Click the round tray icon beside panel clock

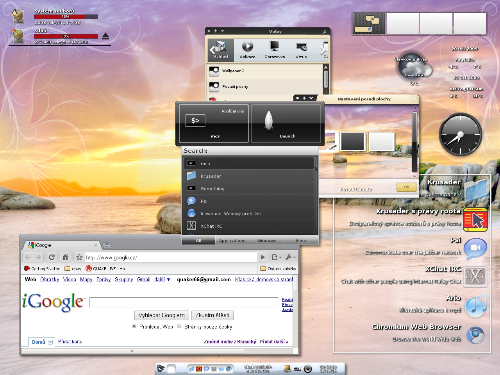(x=308, y=369)
